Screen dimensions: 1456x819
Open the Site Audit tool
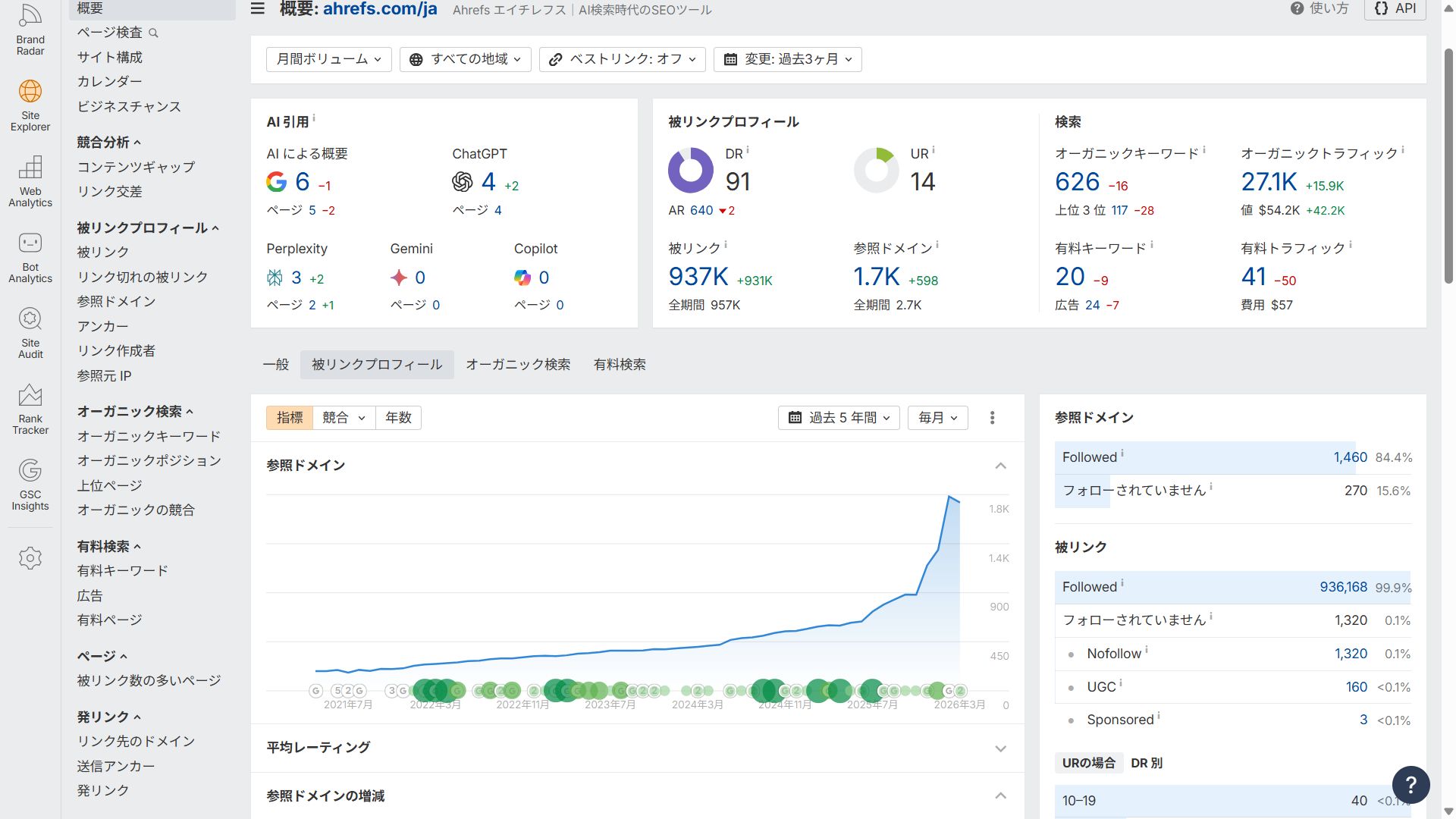coord(30,331)
